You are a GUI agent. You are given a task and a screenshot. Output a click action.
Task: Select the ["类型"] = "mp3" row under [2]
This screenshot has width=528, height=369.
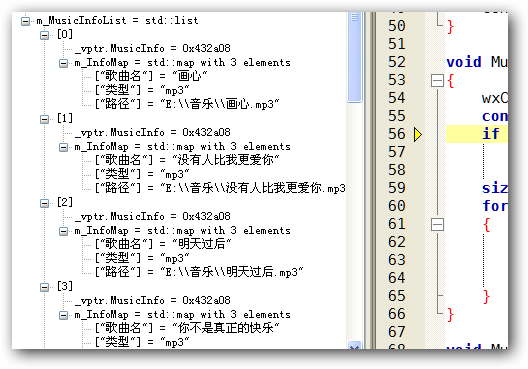click(x=142, y=258)
